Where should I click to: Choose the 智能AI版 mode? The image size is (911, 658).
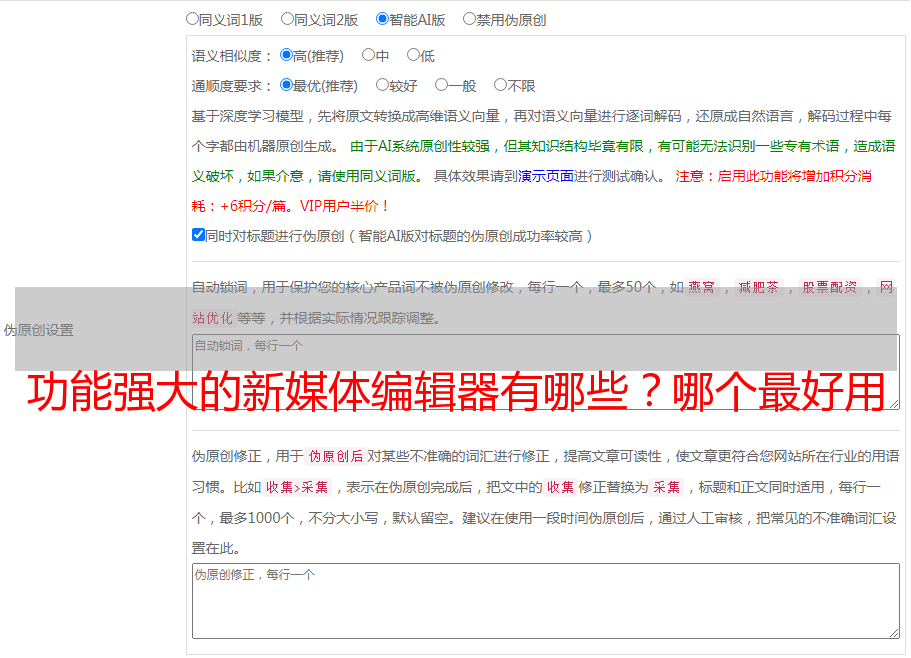(382, 19)
